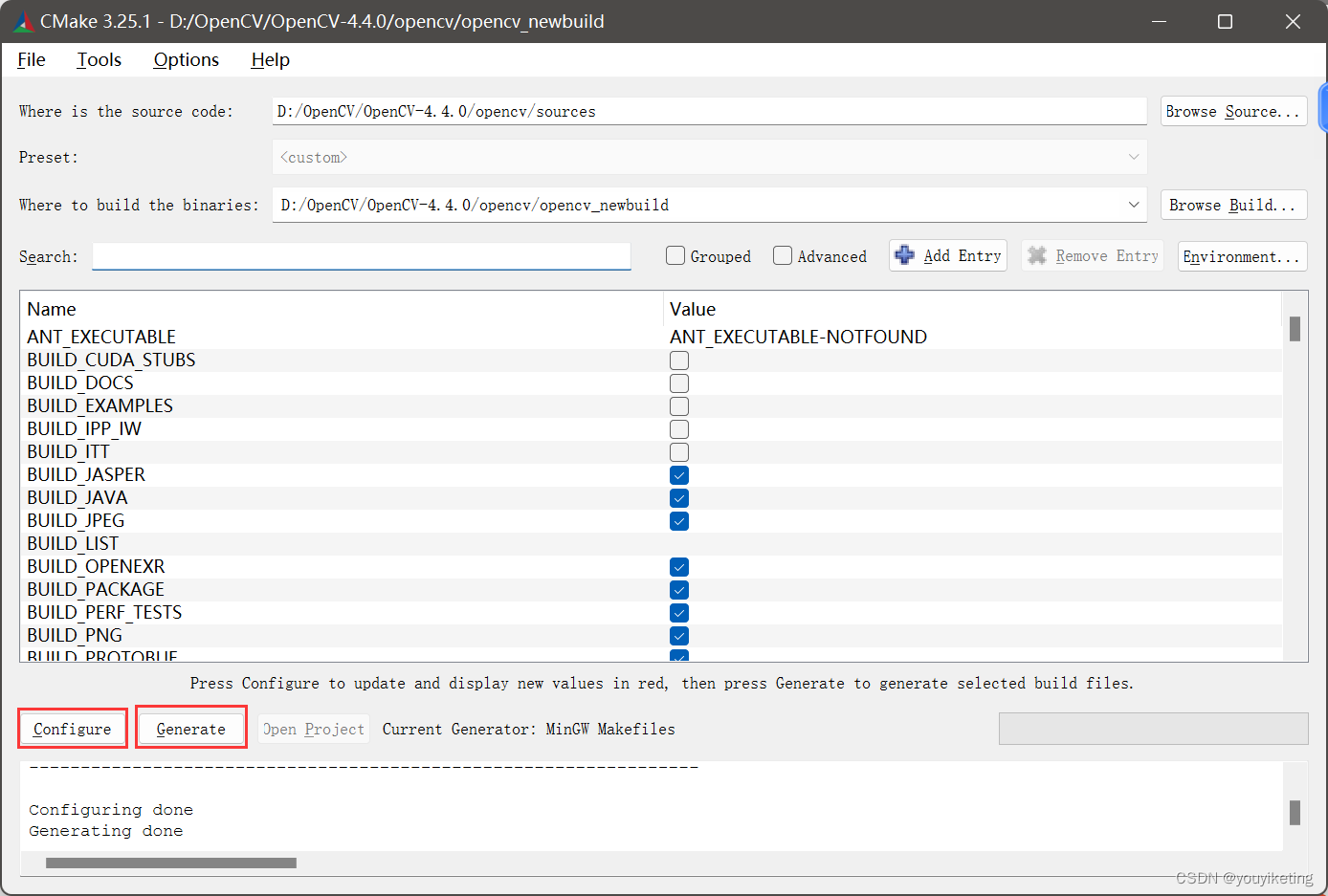Expand the Preset dropdown
This screenshot has width=1328, height=896.
point(1134,157)
